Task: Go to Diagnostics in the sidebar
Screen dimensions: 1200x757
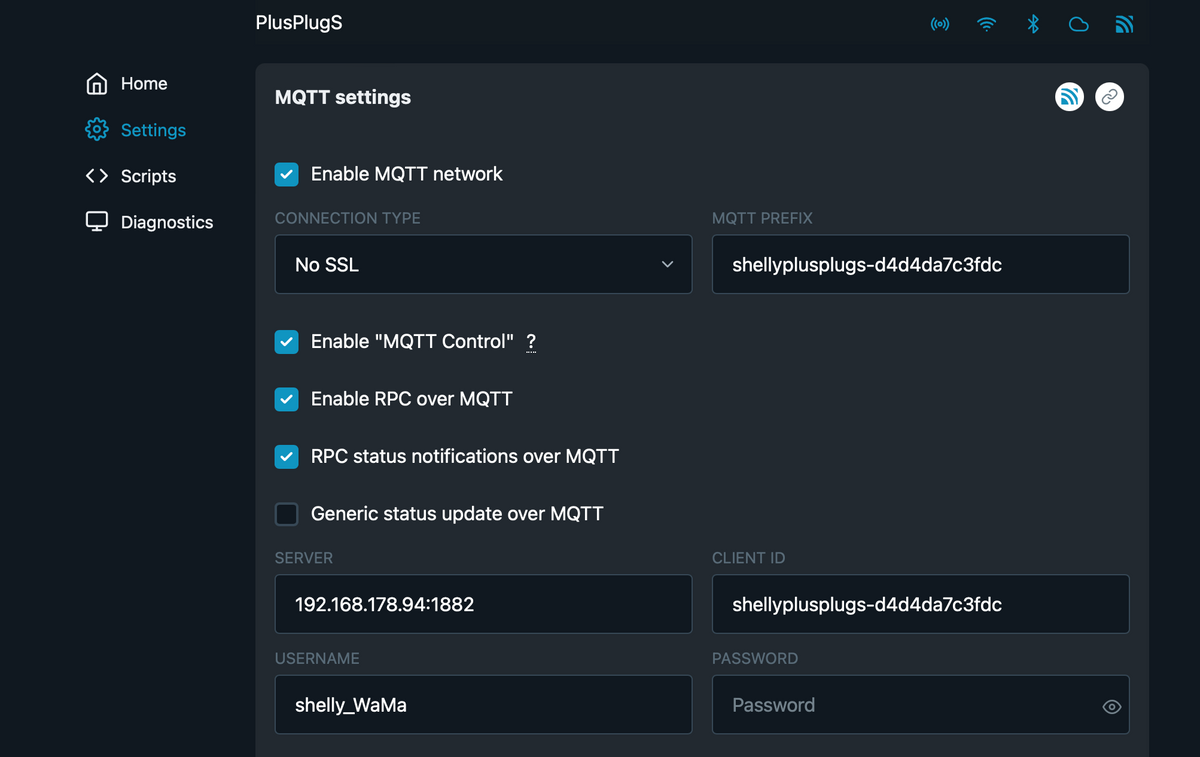Action: click(x=166, y=222)
